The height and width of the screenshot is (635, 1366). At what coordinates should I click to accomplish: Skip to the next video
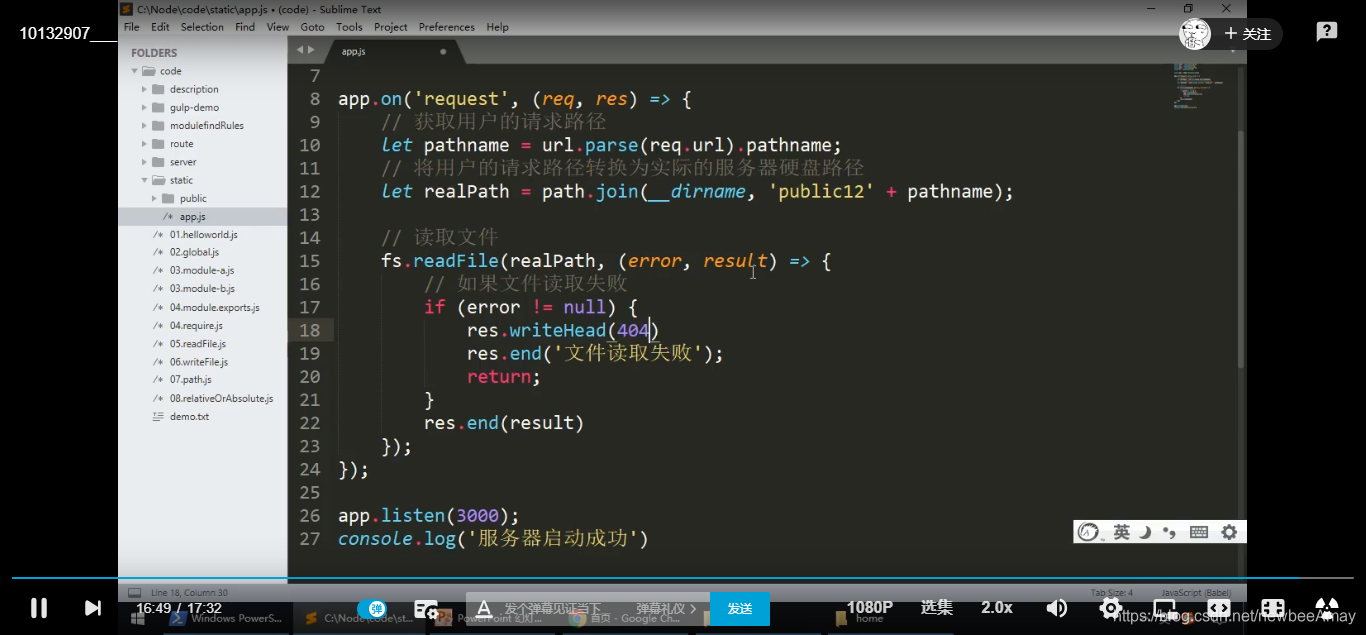tap(92, 608)
